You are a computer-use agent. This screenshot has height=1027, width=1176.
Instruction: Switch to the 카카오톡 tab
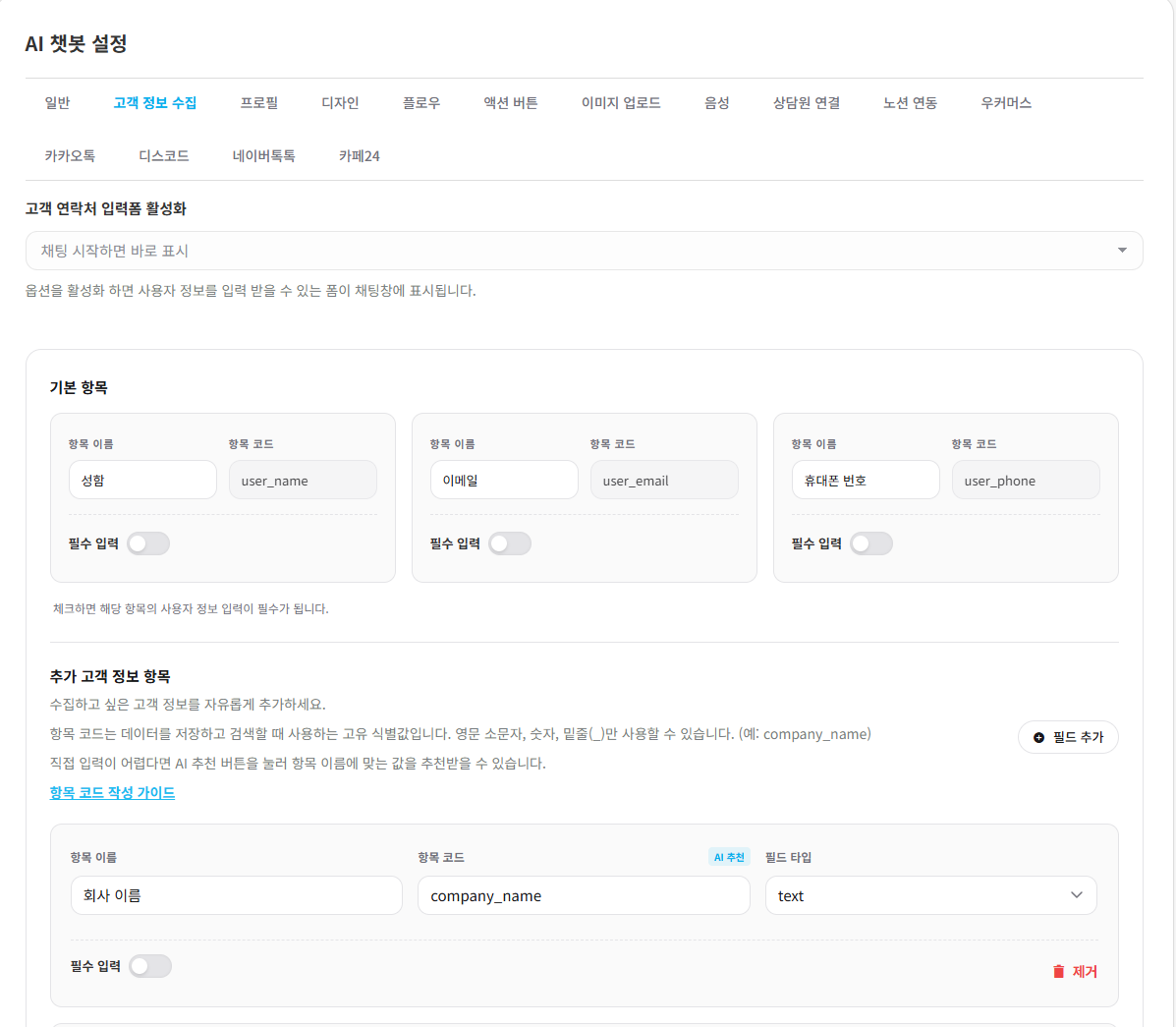70,156
